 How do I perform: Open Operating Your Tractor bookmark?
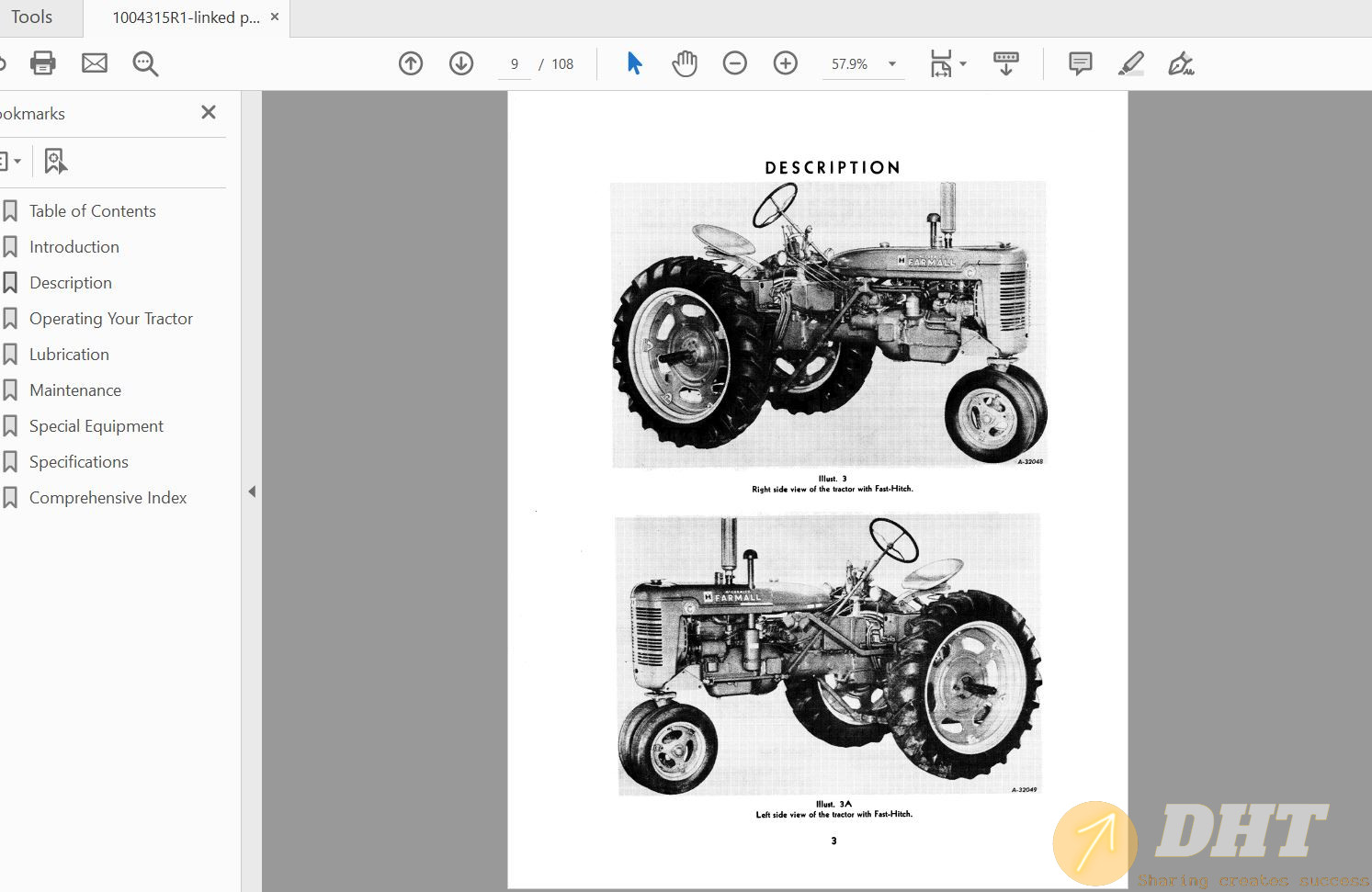(x=111, y=319)
